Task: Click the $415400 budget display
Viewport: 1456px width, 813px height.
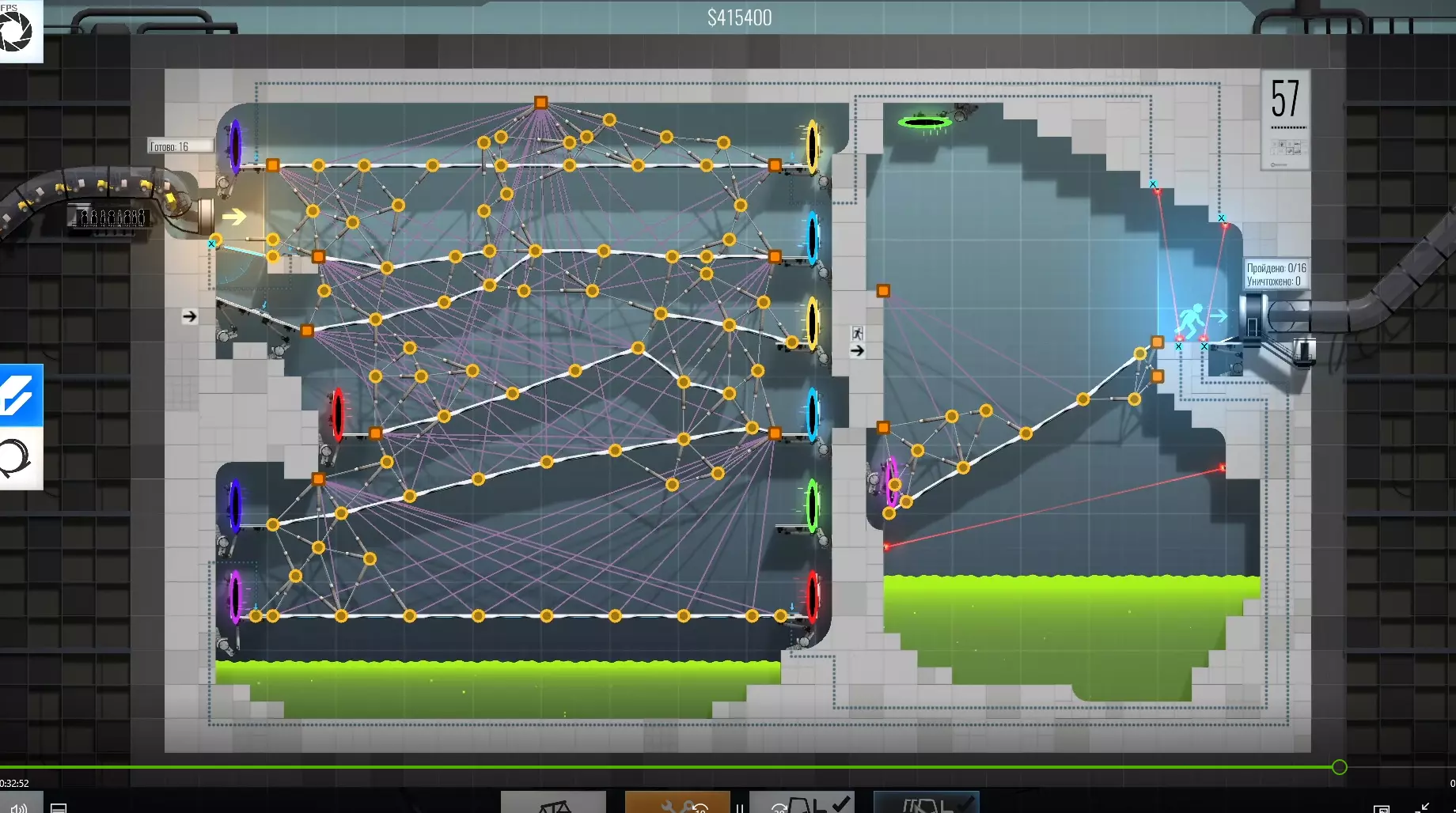Action: 739,17
